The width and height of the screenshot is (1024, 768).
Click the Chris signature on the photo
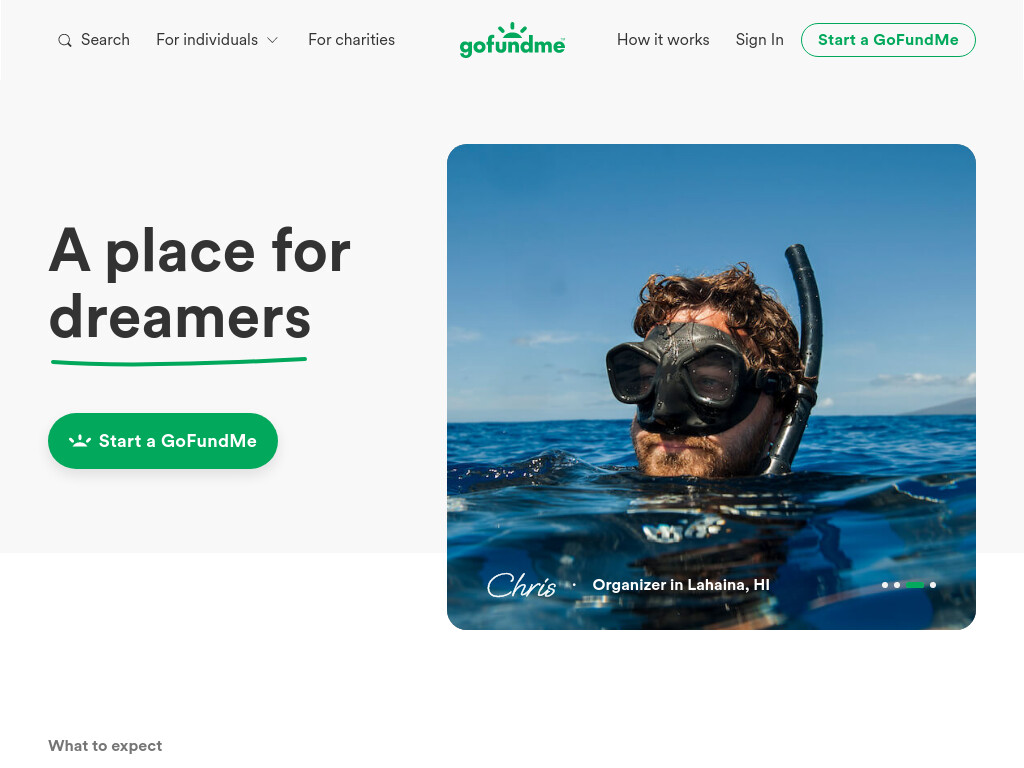click(521, 585)
